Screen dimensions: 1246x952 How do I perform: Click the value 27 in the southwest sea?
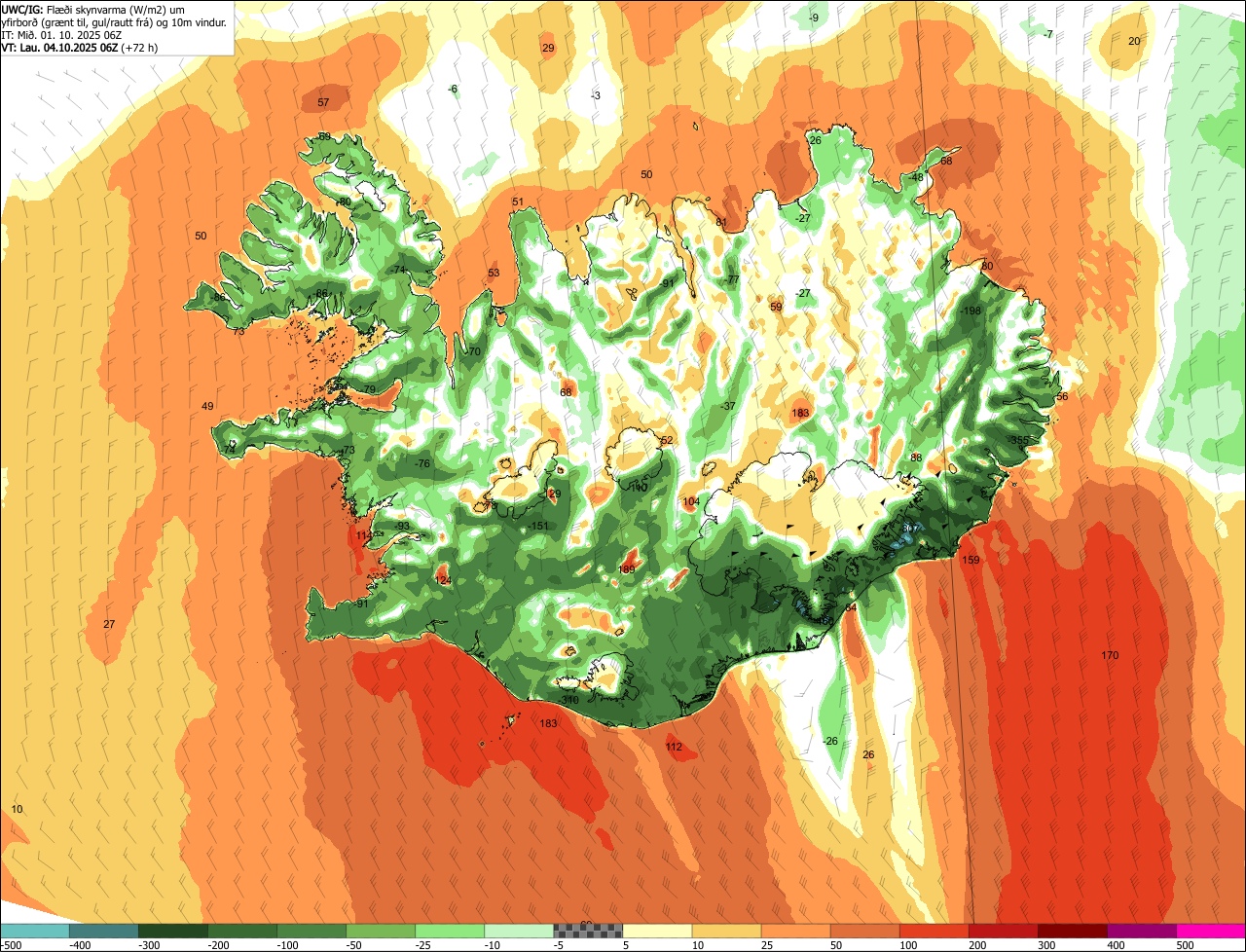(109, 624)
